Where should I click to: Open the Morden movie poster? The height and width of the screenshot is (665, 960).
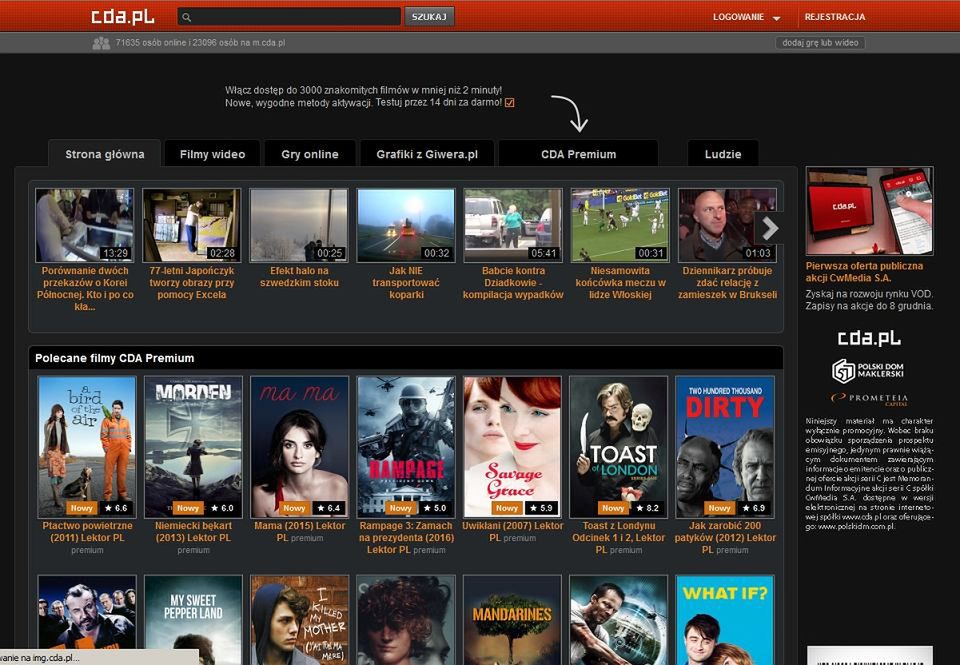click(193, 447)
